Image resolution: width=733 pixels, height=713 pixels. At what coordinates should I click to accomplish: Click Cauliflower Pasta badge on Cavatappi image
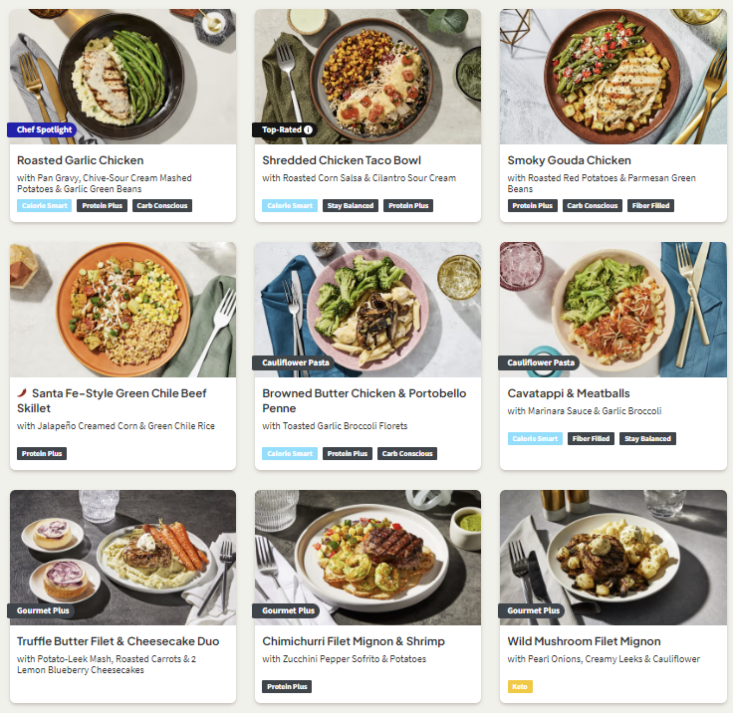pyautogui.click(x=539, y=362)
